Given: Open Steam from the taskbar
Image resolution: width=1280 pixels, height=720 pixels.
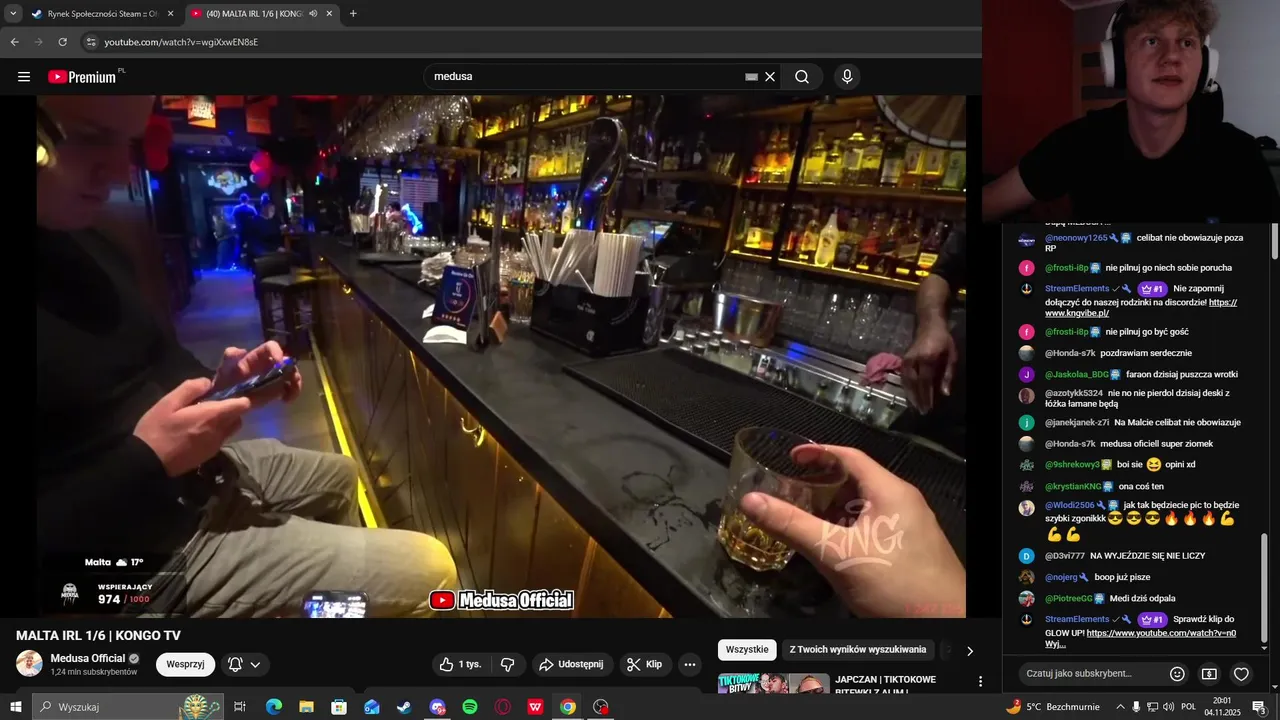Looking at the screenshot, I should coord(404,707).
